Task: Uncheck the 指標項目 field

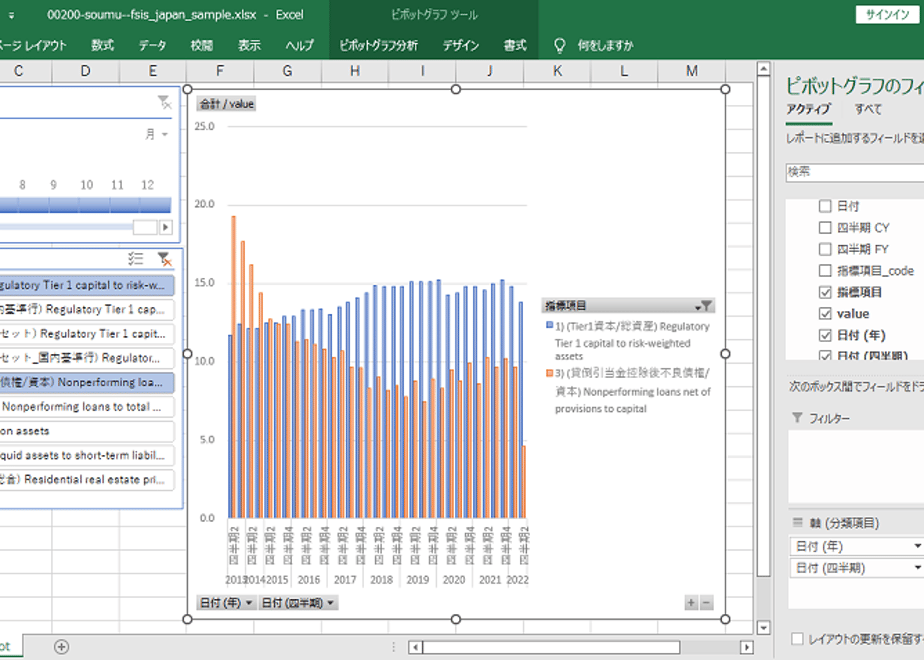Action: point(825,292)
